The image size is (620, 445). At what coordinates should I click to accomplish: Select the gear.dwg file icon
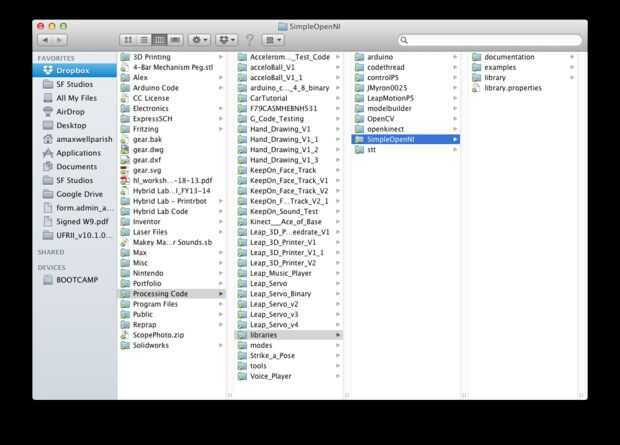click(x=125, y=150)
